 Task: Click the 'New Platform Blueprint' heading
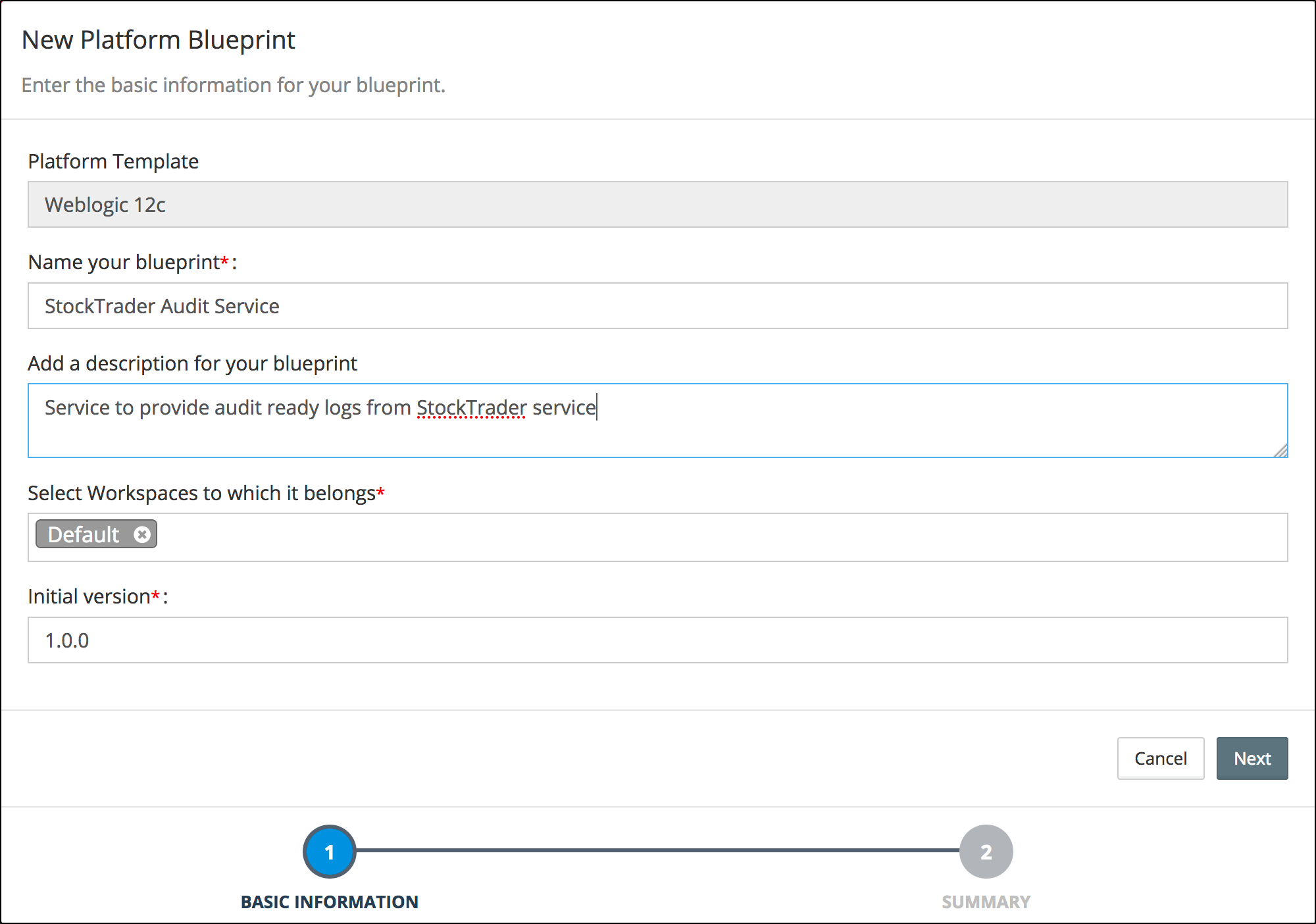[x=158, y=40]
